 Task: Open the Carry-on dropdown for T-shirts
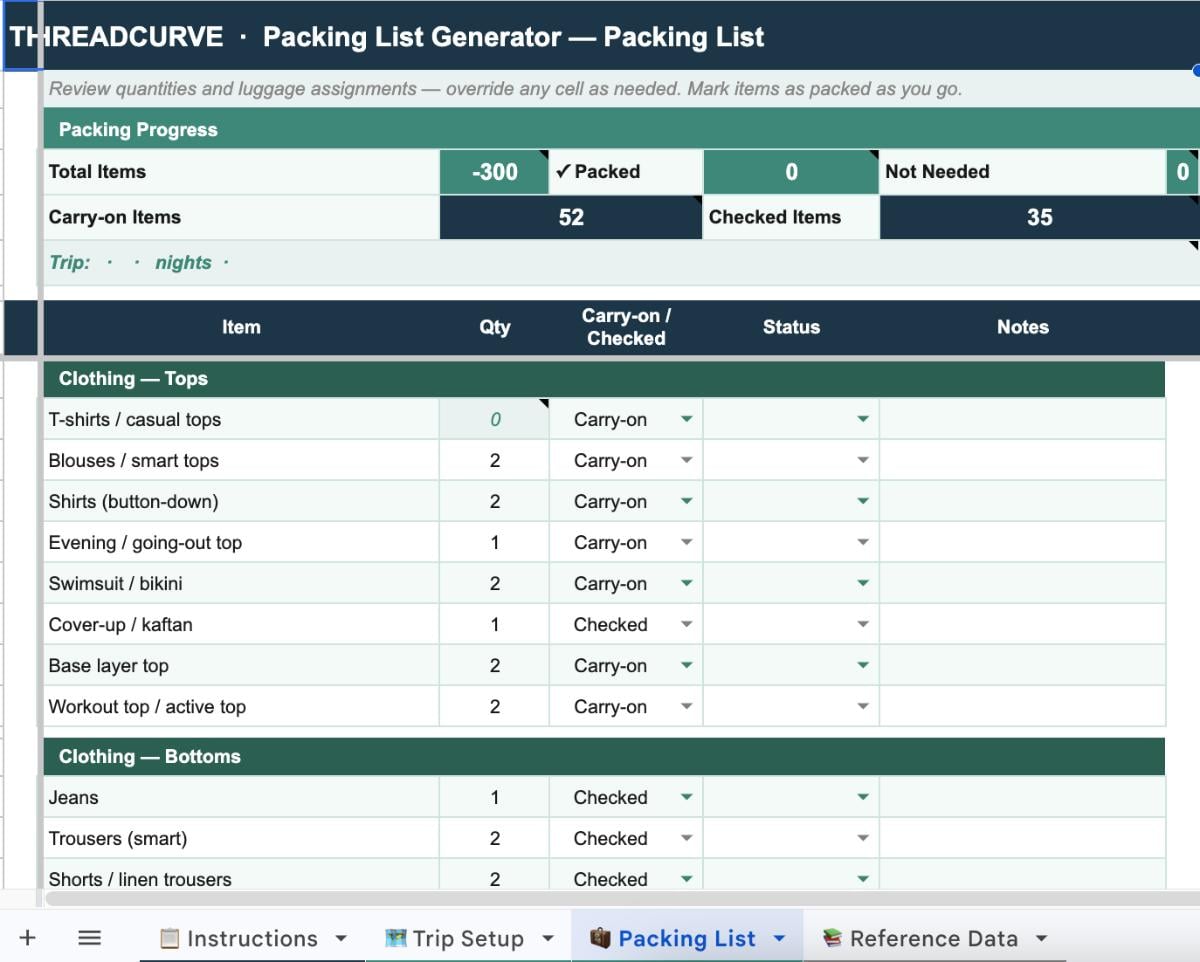pyautogui.click(x=688, y=419)
